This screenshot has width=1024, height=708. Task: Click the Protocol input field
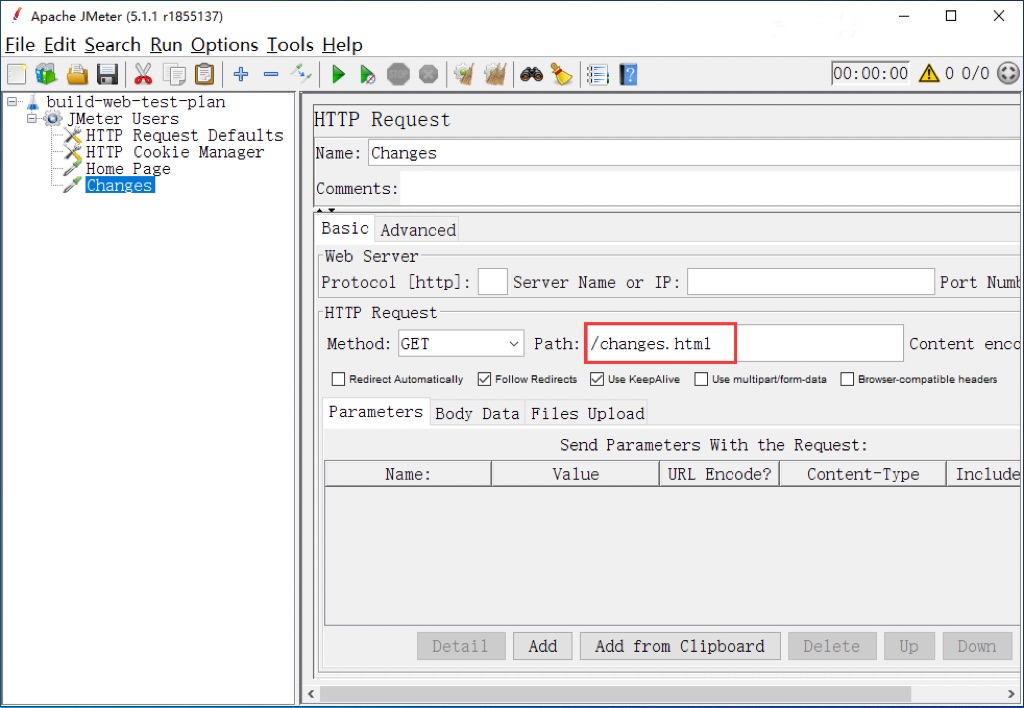pyautogui.click(x=492, y=282)
